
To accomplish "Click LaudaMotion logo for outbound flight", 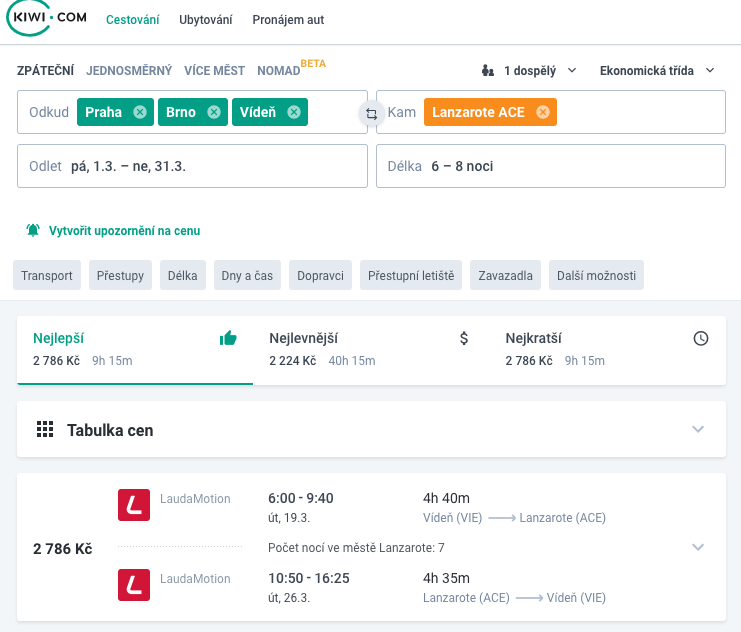I will point(134,505).
